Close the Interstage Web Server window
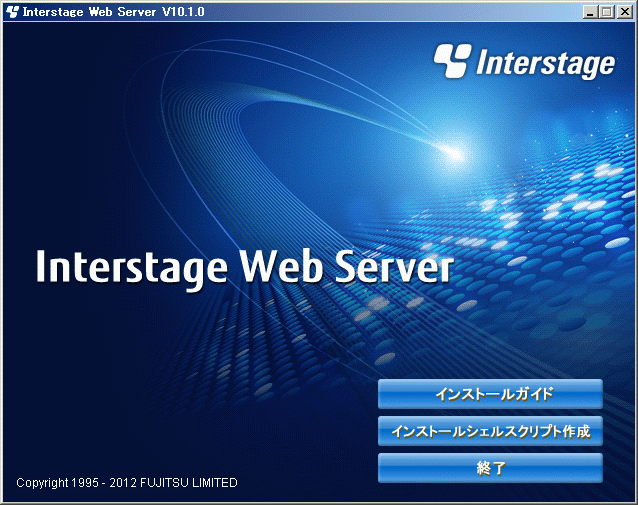The image size is (638, 505). point(624,12)
